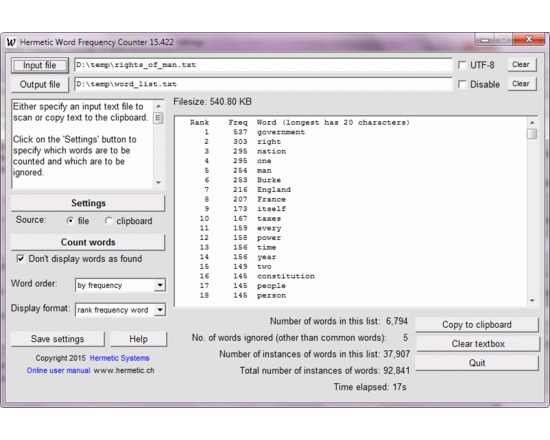Click the 92,841 total instances value
The width and height of the screenshot is (550, 440).
(x=396, y=371)
